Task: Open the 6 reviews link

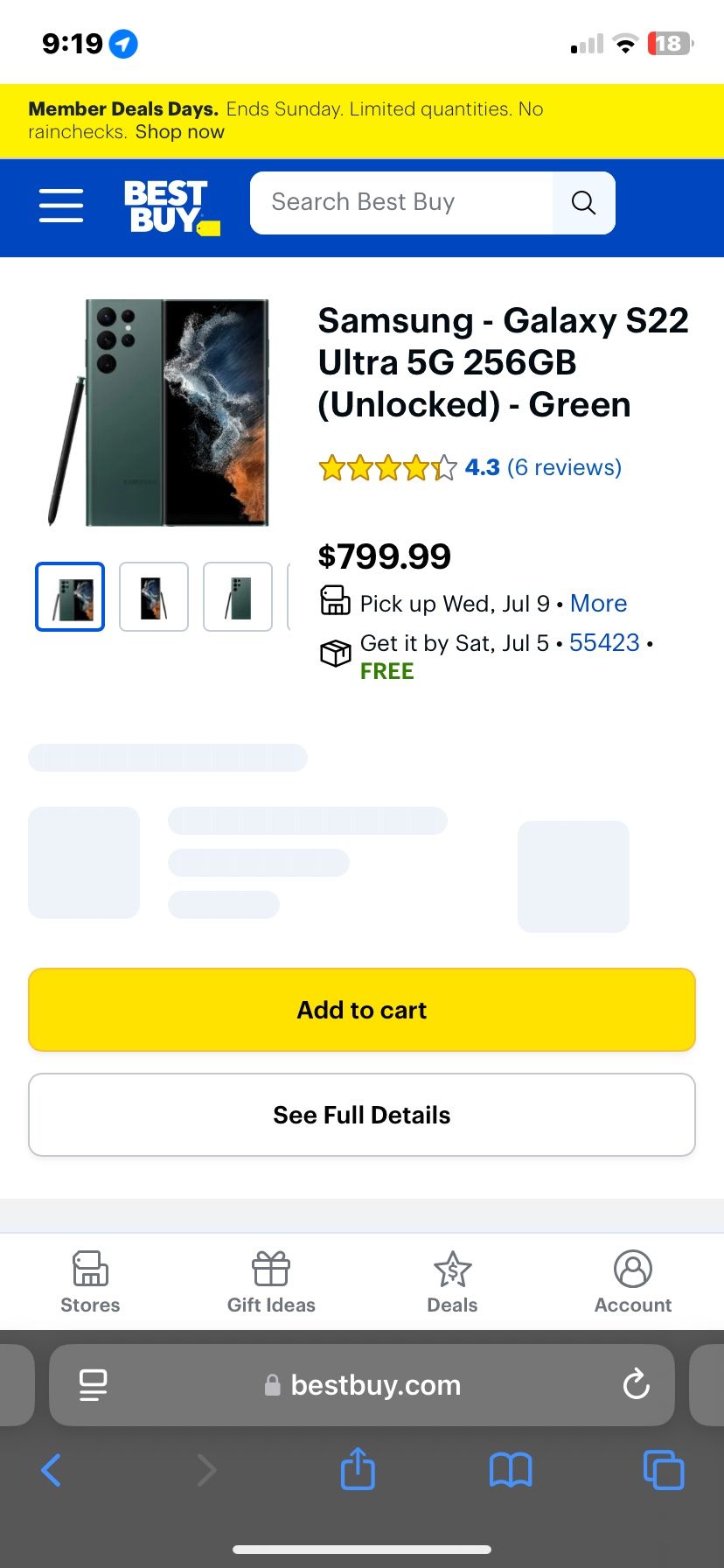Action: [564, 467]
